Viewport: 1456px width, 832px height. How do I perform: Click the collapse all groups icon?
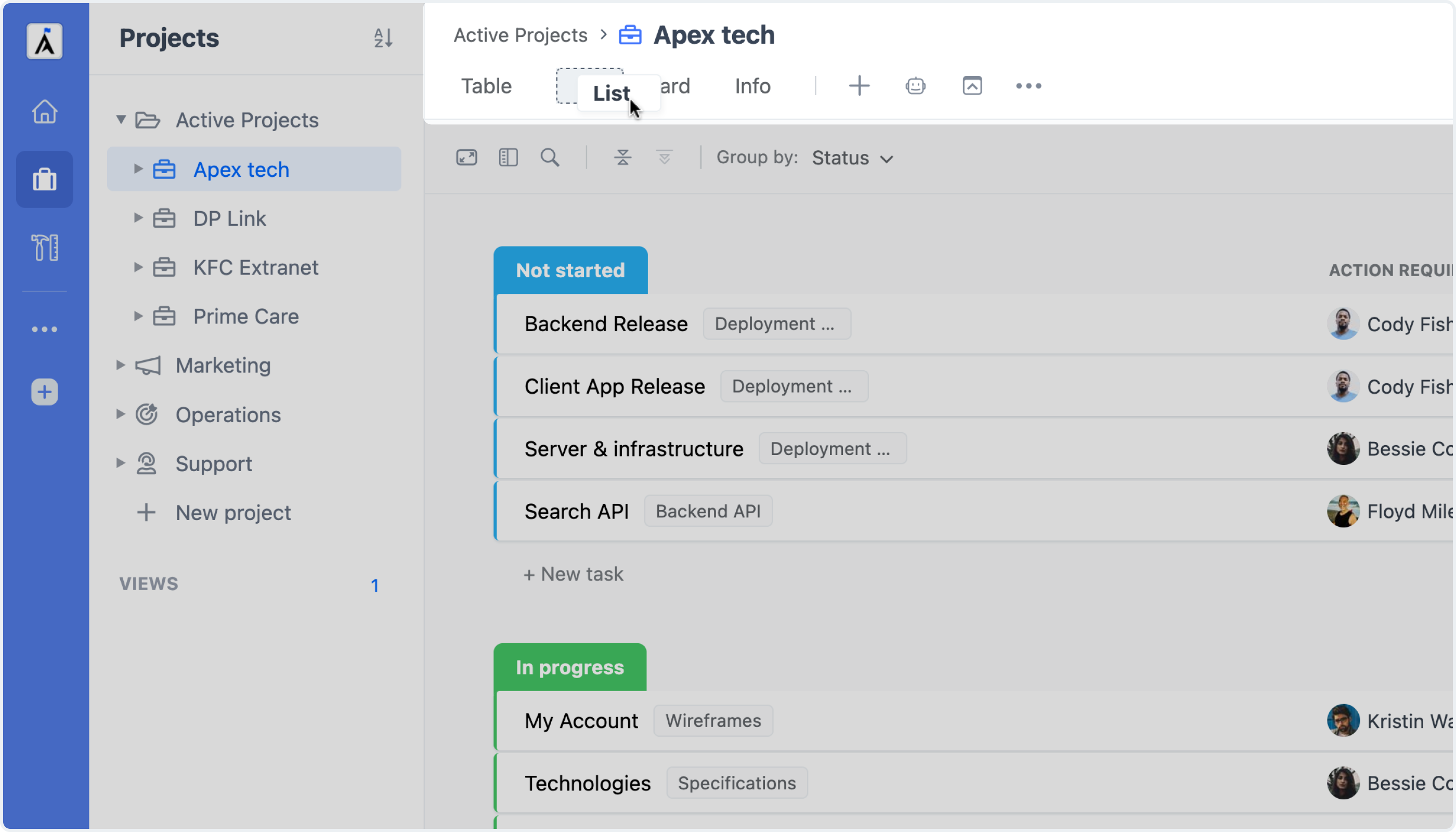(622, 157)
